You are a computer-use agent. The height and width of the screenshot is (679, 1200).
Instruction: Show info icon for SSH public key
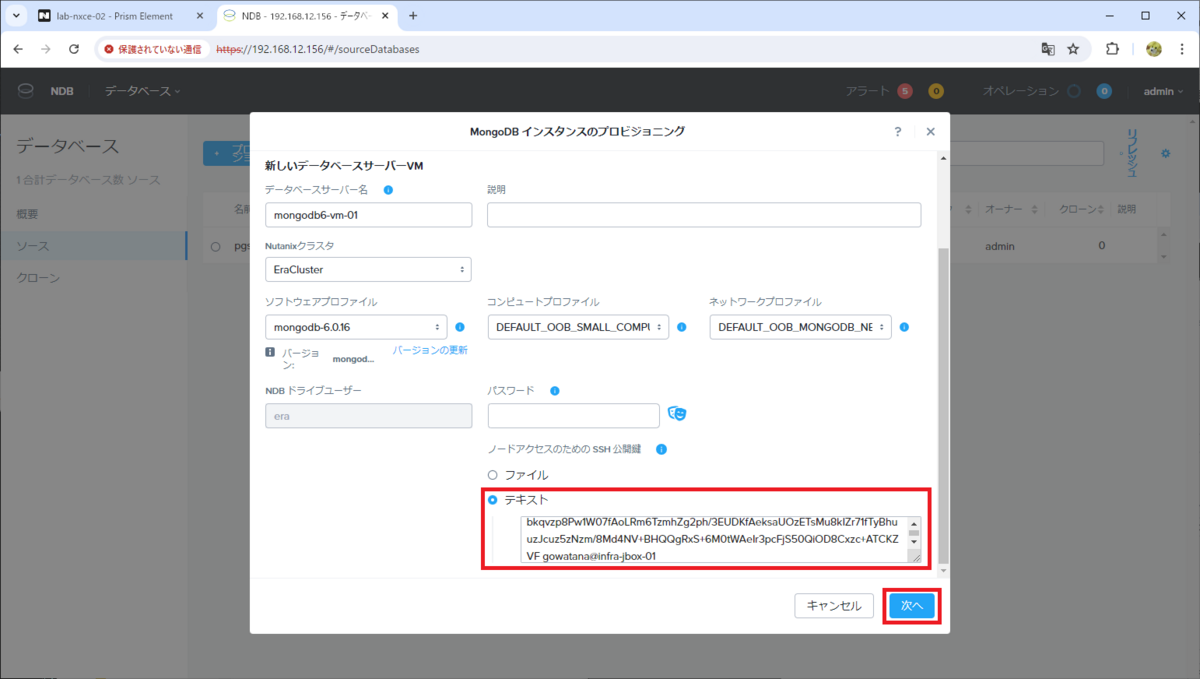661,450
